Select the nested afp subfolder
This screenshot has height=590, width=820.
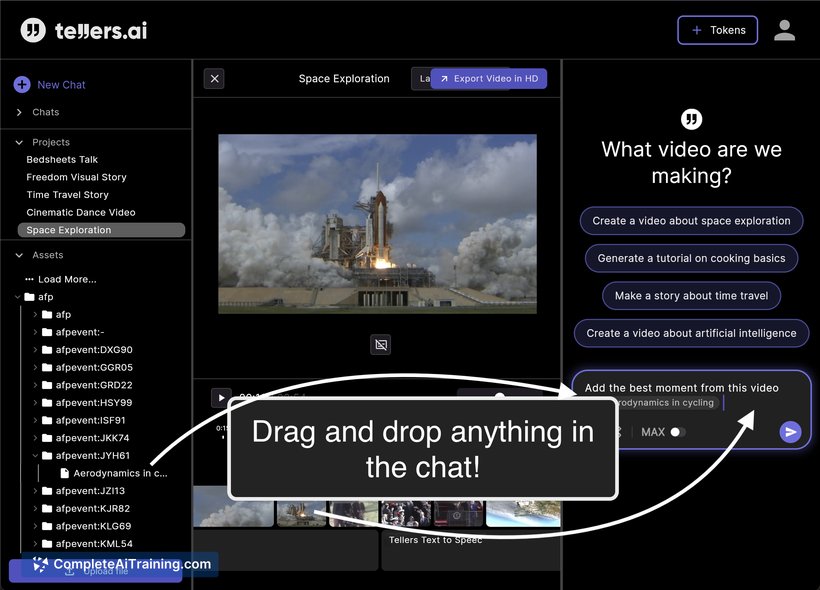point(63,314)
